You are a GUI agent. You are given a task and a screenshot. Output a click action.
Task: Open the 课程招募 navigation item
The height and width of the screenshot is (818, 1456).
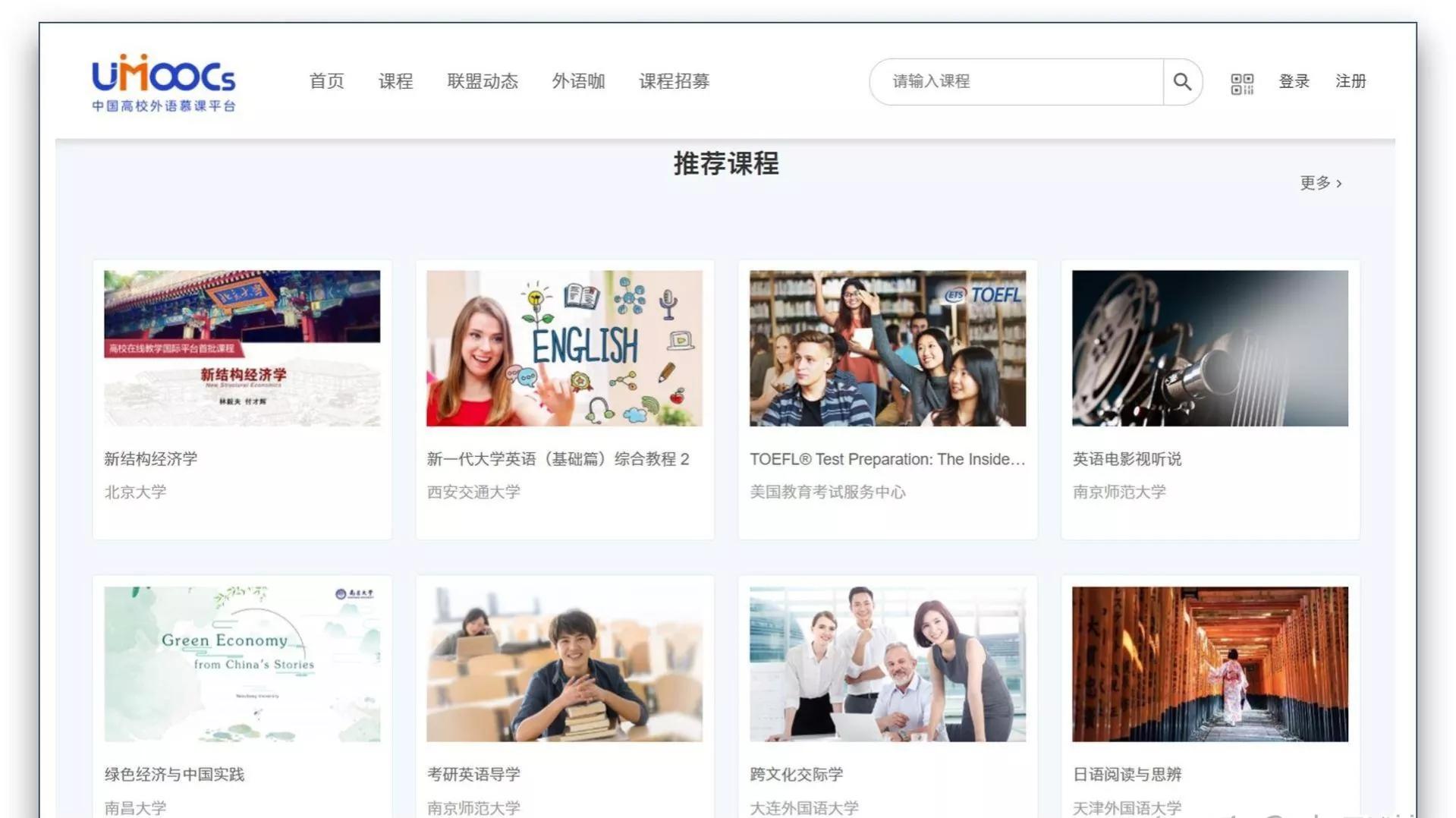(x=674, y=81)
